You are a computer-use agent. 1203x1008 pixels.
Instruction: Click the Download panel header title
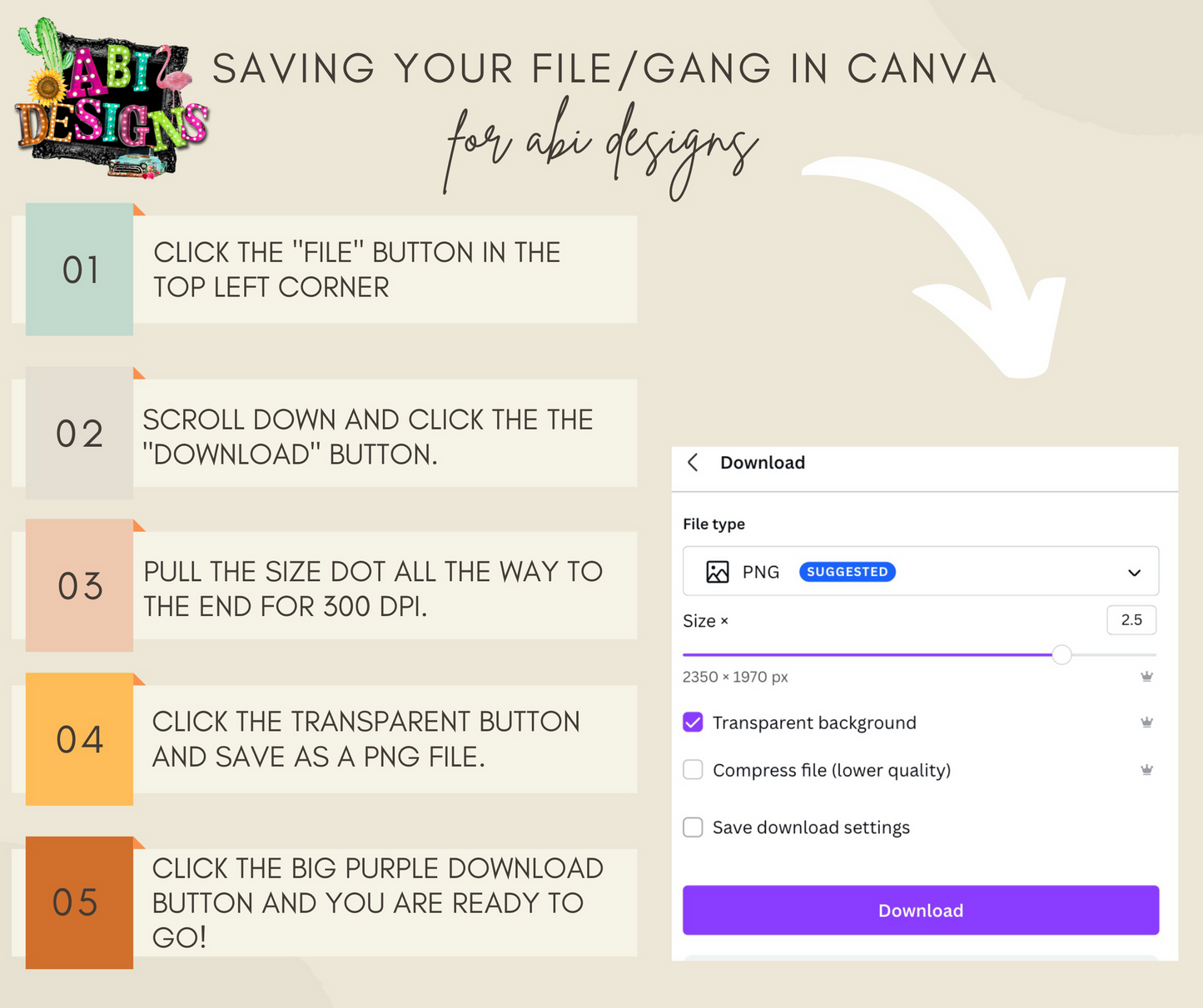coord(763,463)
